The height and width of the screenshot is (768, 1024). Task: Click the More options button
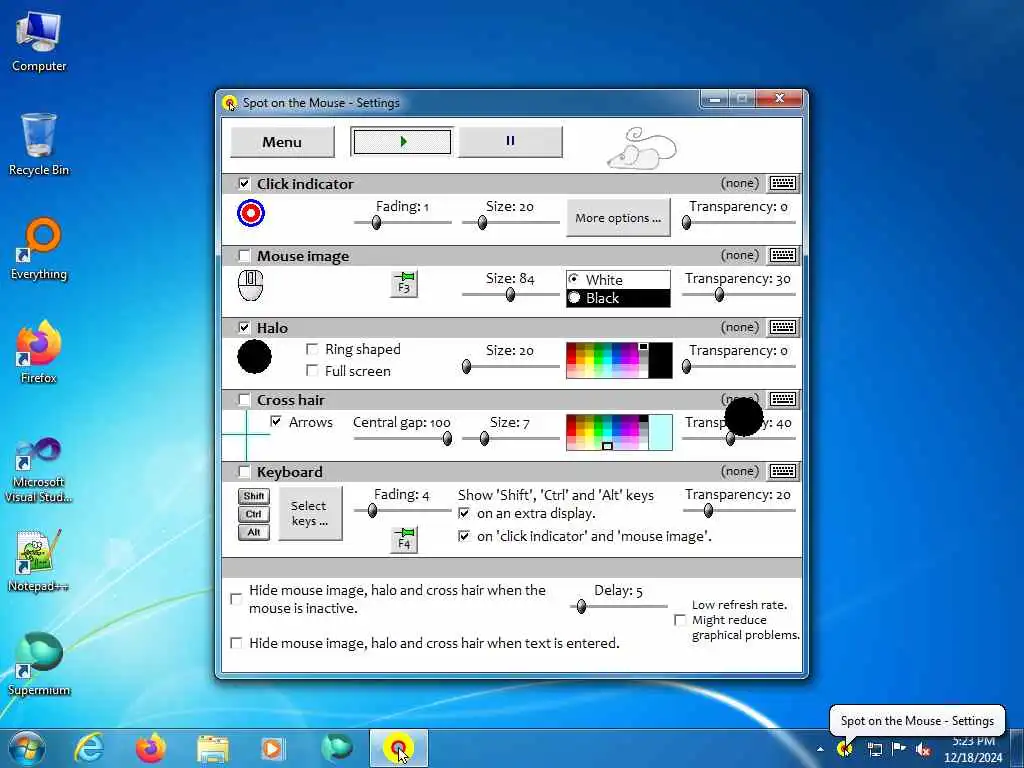(618, 218)
